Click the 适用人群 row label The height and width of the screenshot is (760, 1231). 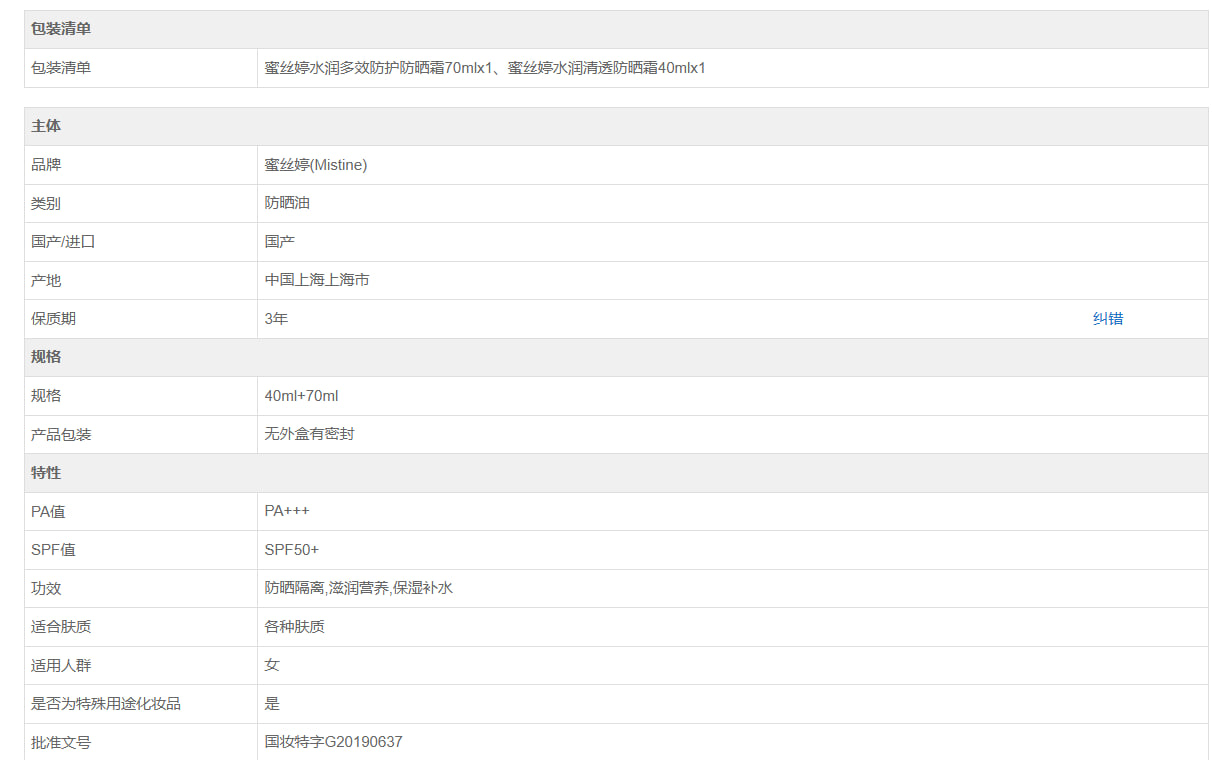click(x=61, y=665)
